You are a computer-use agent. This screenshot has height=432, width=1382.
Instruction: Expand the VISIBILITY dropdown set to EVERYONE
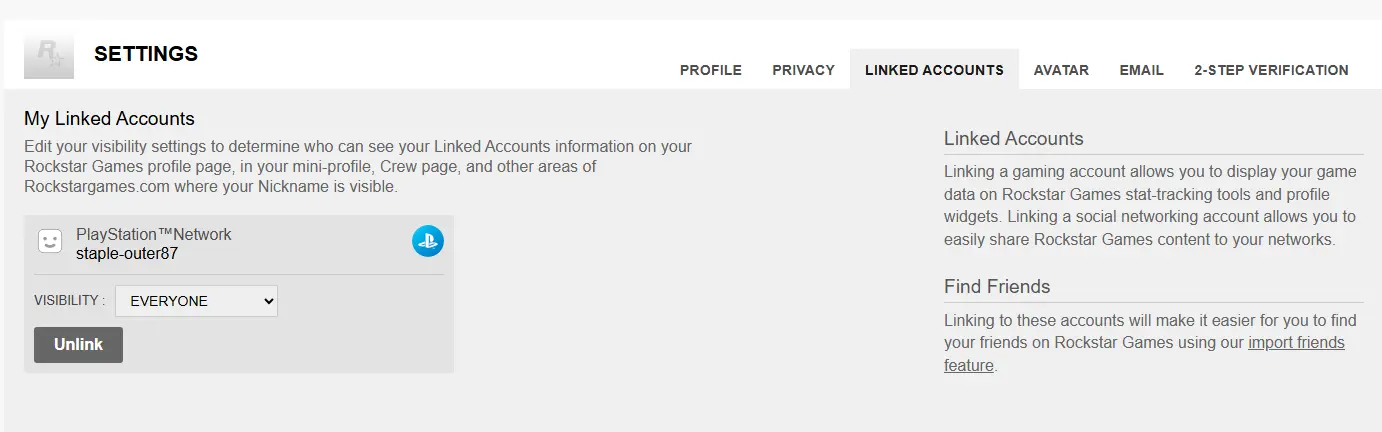[196, 301]
